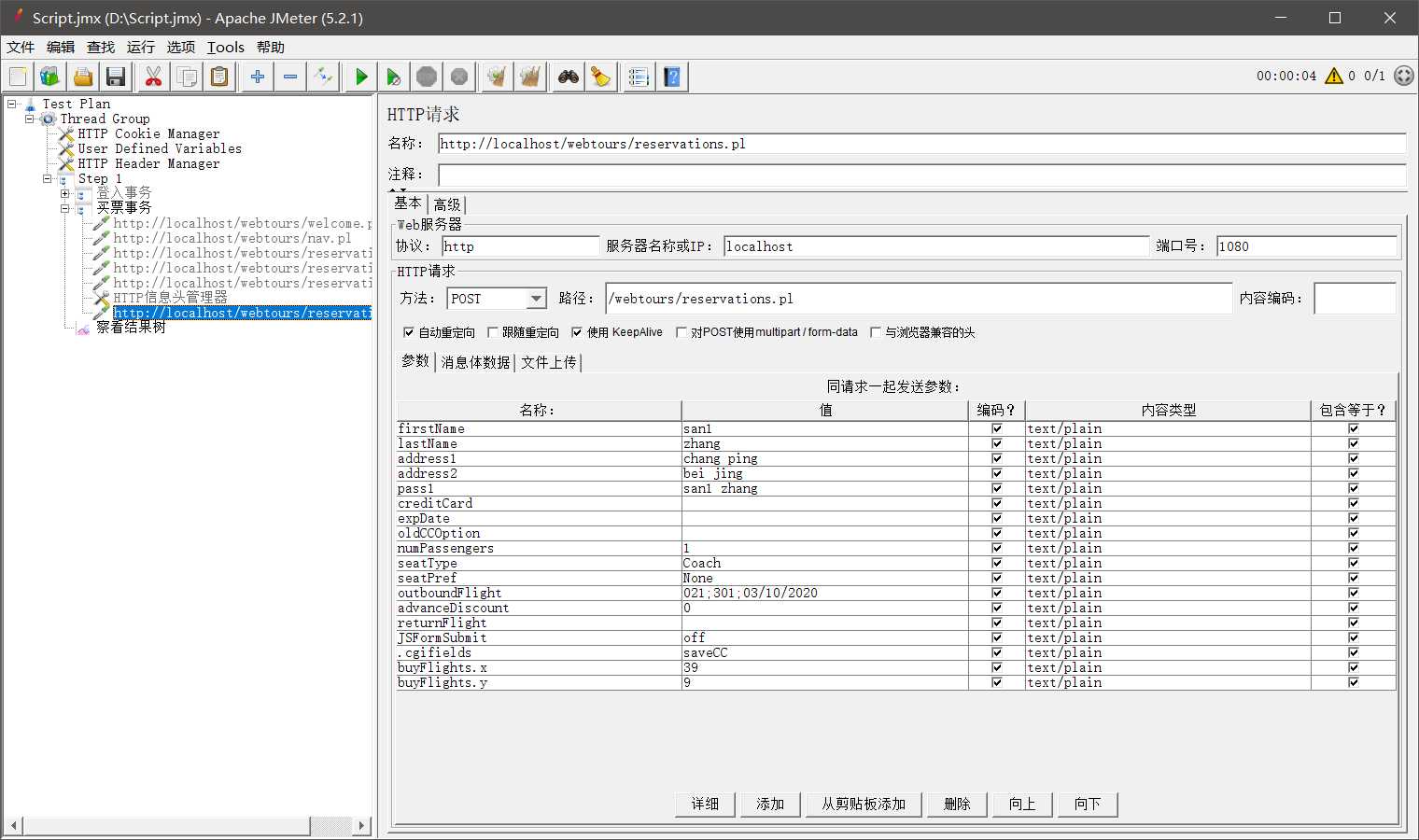This screenshot has height=840, width=1419.
Task: Click the Paste clipboard icon
Action: [219, 77]
